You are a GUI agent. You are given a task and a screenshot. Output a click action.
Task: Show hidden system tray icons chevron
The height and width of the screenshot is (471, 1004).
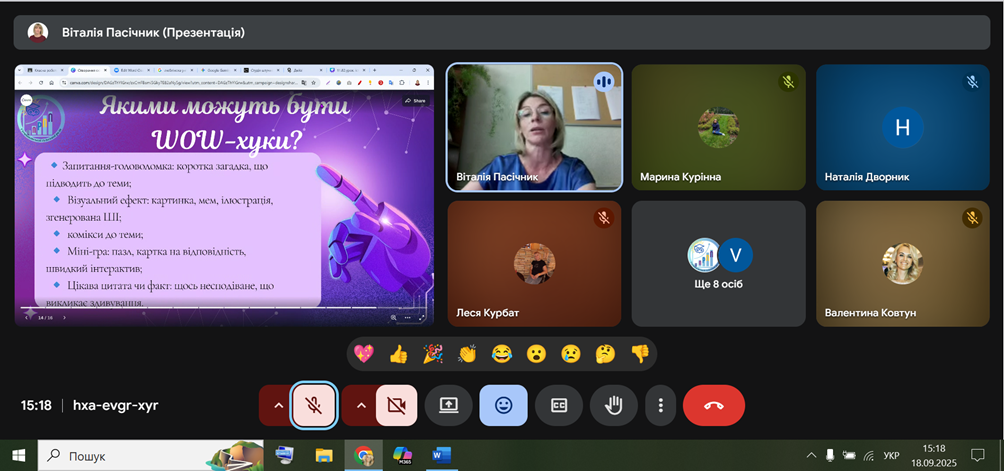[x=811, y=456]
